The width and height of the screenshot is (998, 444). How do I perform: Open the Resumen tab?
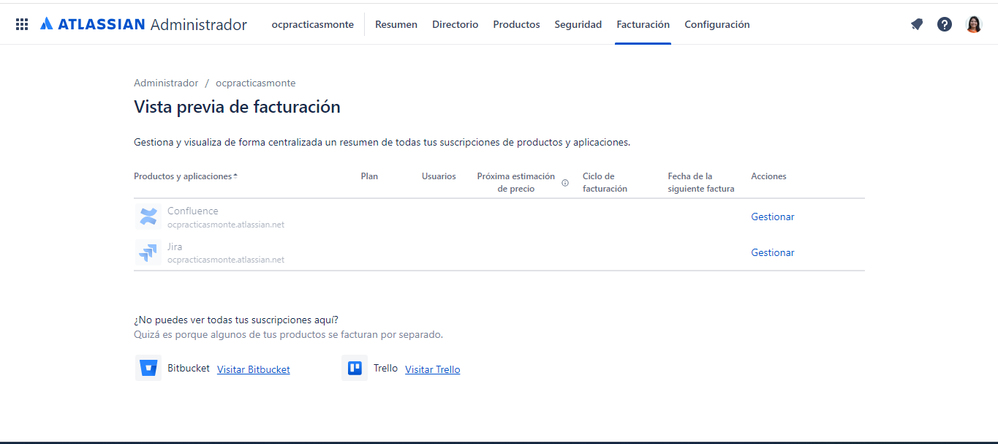click(396, 25)
